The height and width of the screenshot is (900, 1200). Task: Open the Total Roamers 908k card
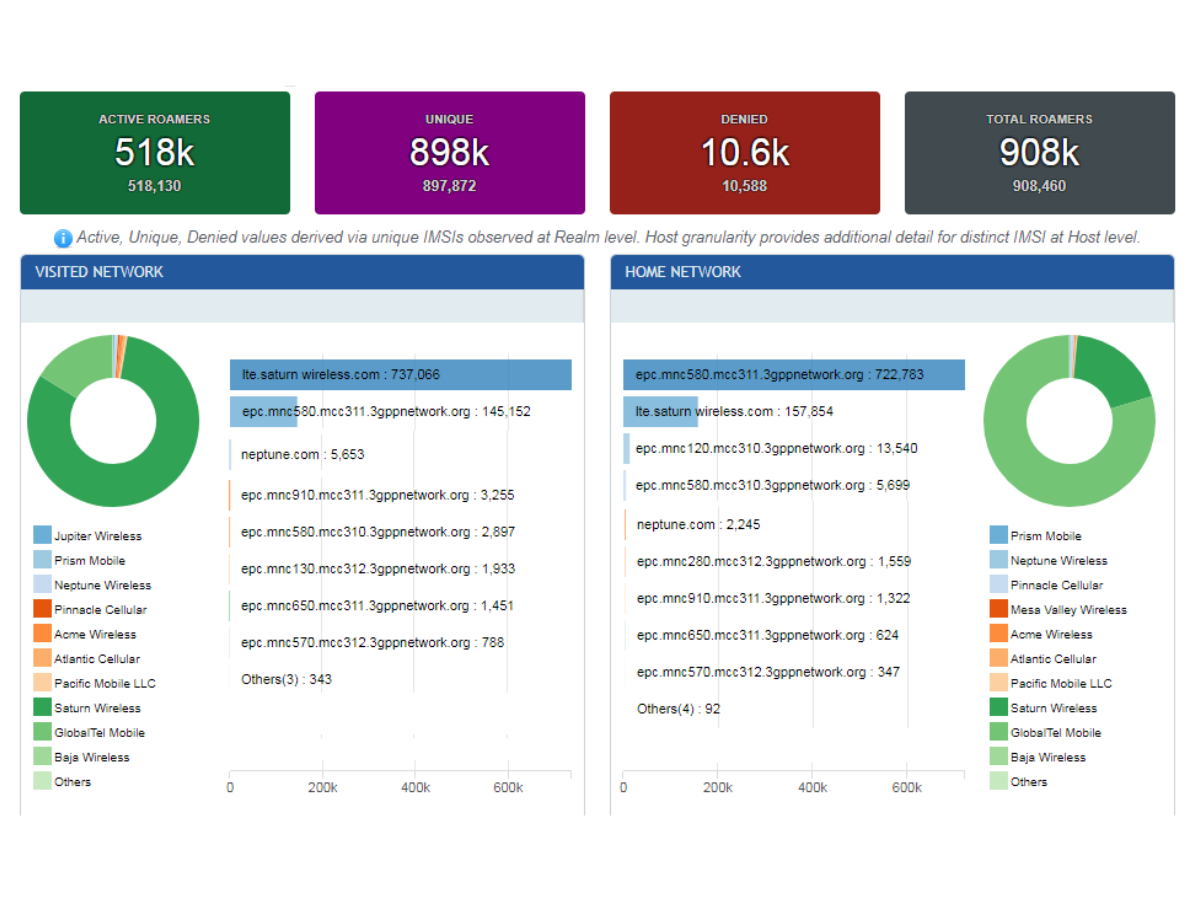click(x=1040, y=153)
